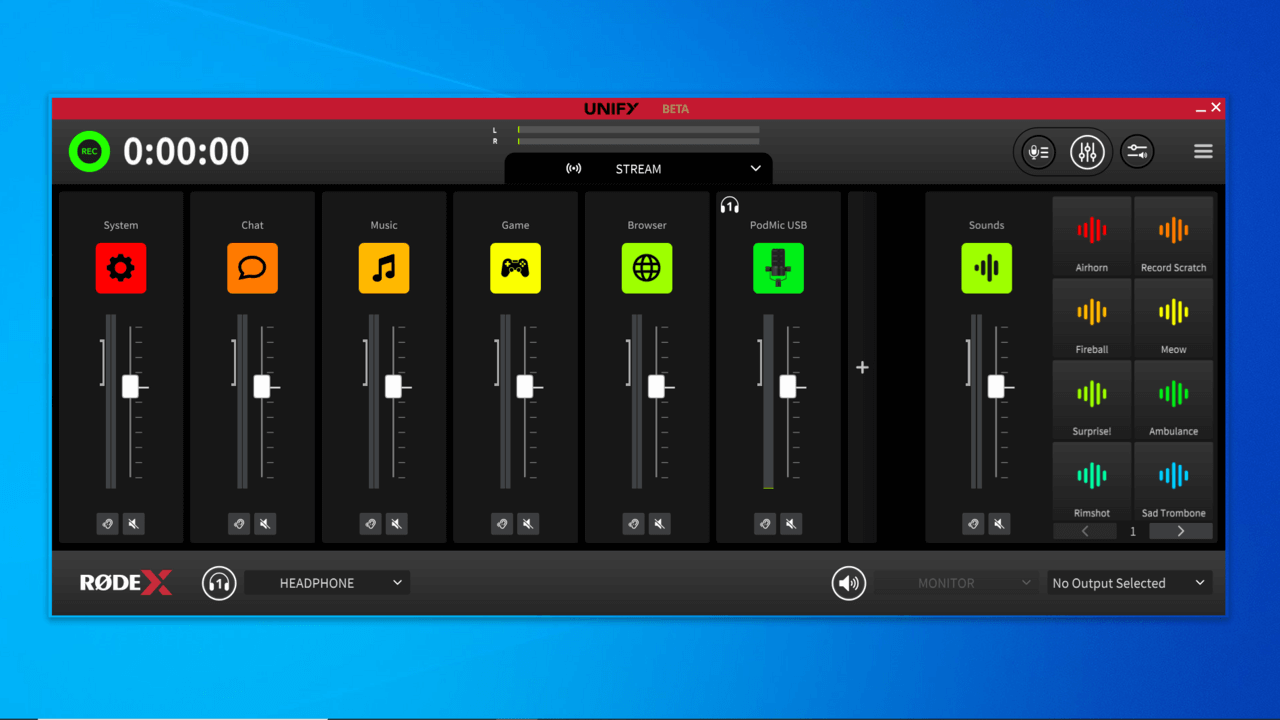The width and height of the screenshot is (1280, 720).
Task: Play the Sad Trombone sound pad
Action: (x=1174, y=482)
